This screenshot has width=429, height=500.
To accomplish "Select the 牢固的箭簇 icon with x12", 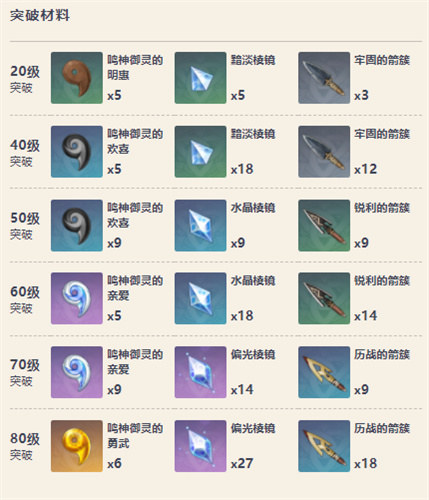I will tap(324, 152).
